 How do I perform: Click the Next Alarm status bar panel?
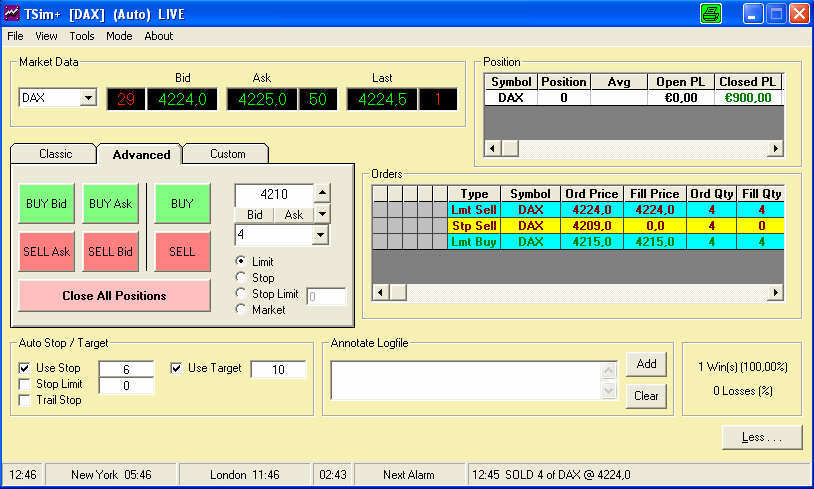408,475
